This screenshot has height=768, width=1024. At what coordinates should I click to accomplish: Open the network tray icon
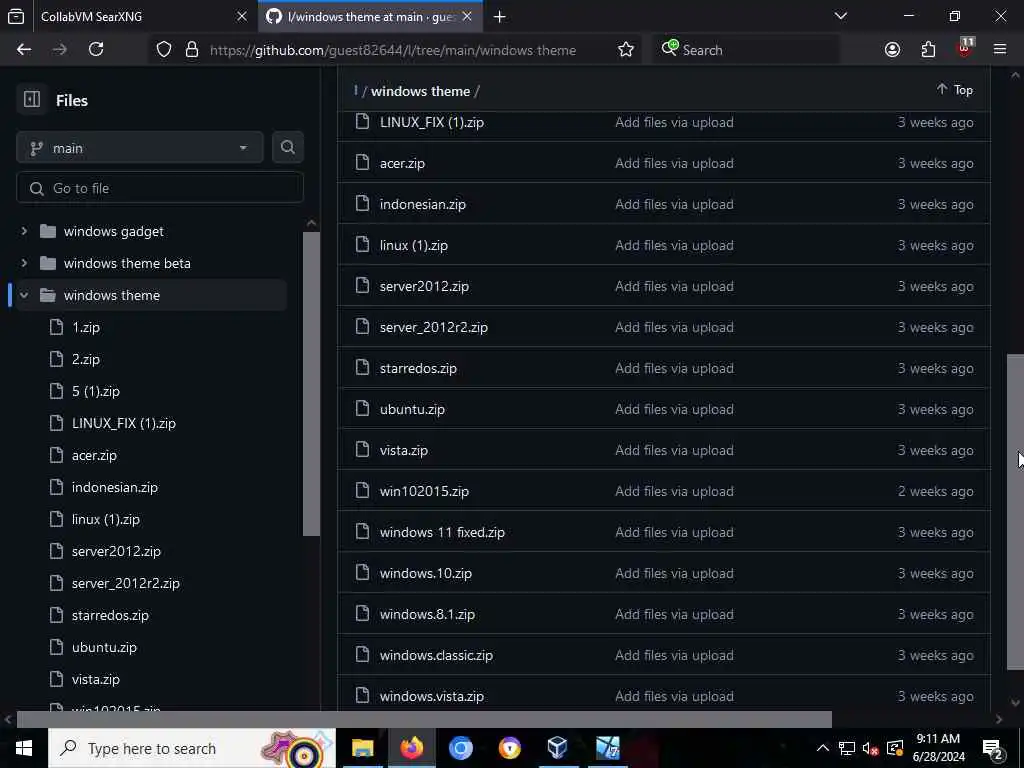[x=847, y=749]
